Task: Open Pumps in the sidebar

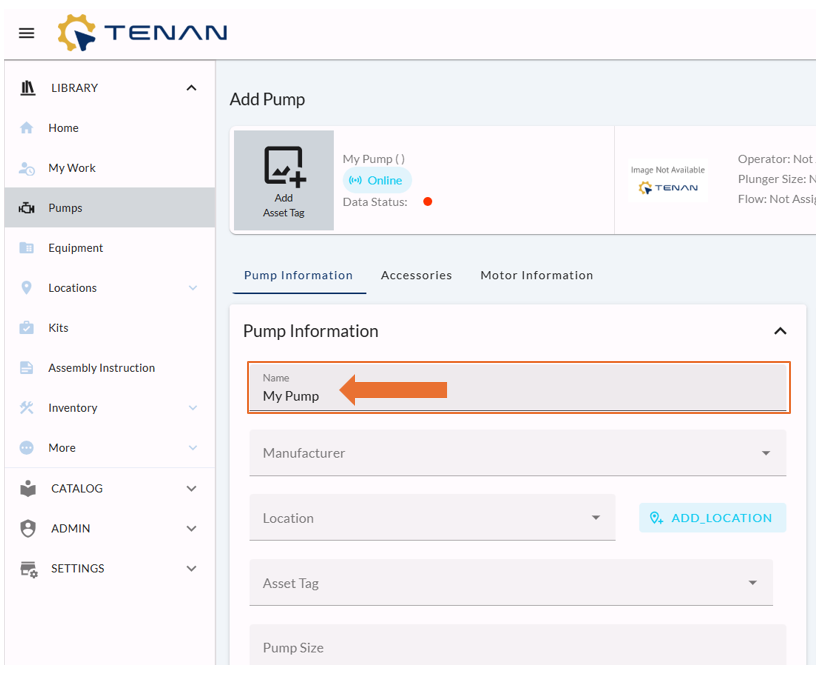Action: click(x=66, y=208)
